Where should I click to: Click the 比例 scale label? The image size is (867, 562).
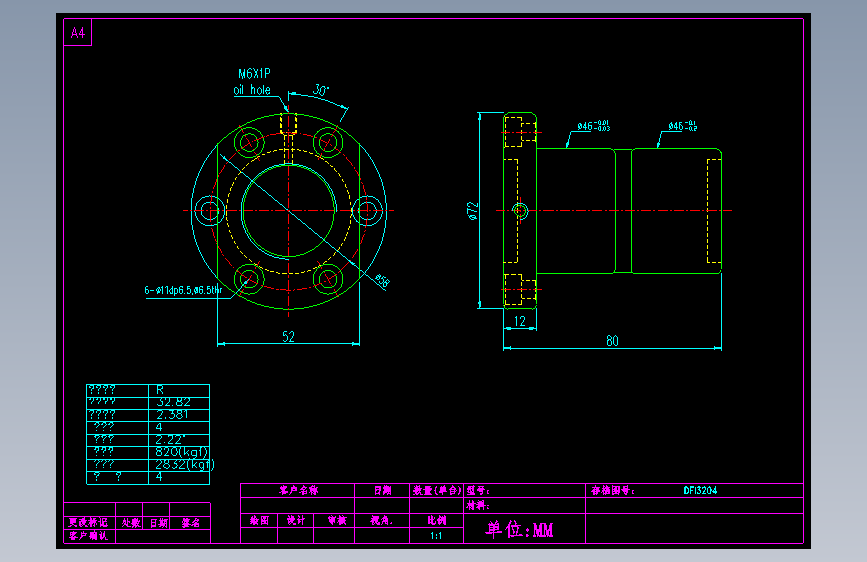(436, 521)
